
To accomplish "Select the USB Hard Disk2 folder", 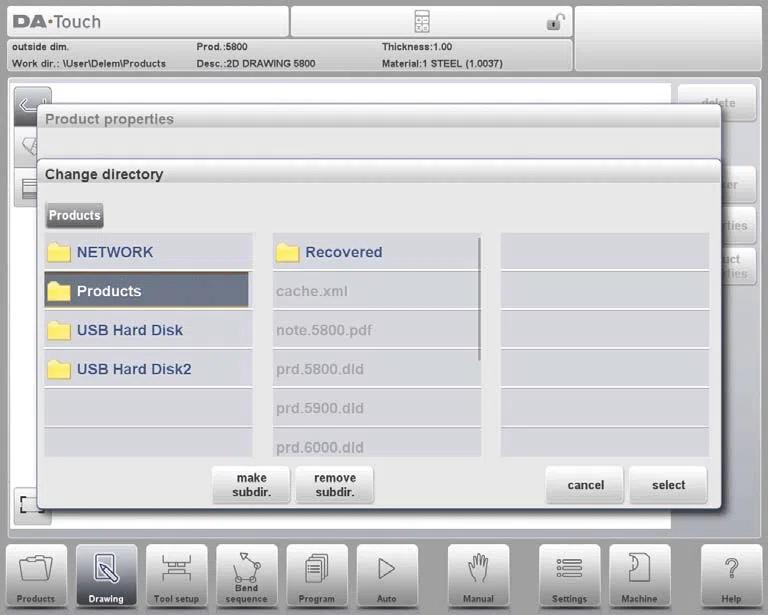I will pyautogui.click(x=148, y=369).
